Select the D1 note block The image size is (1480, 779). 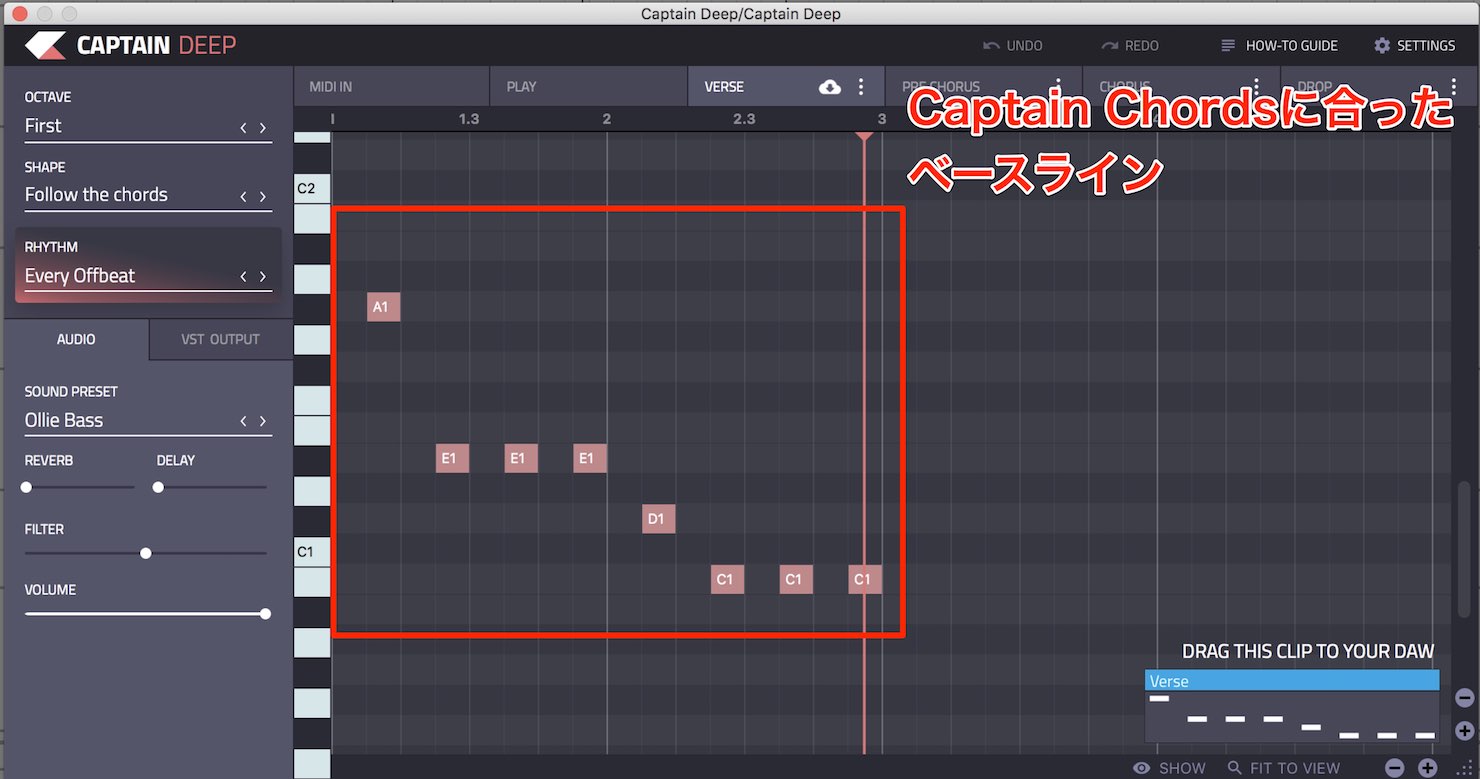point(659,519)
